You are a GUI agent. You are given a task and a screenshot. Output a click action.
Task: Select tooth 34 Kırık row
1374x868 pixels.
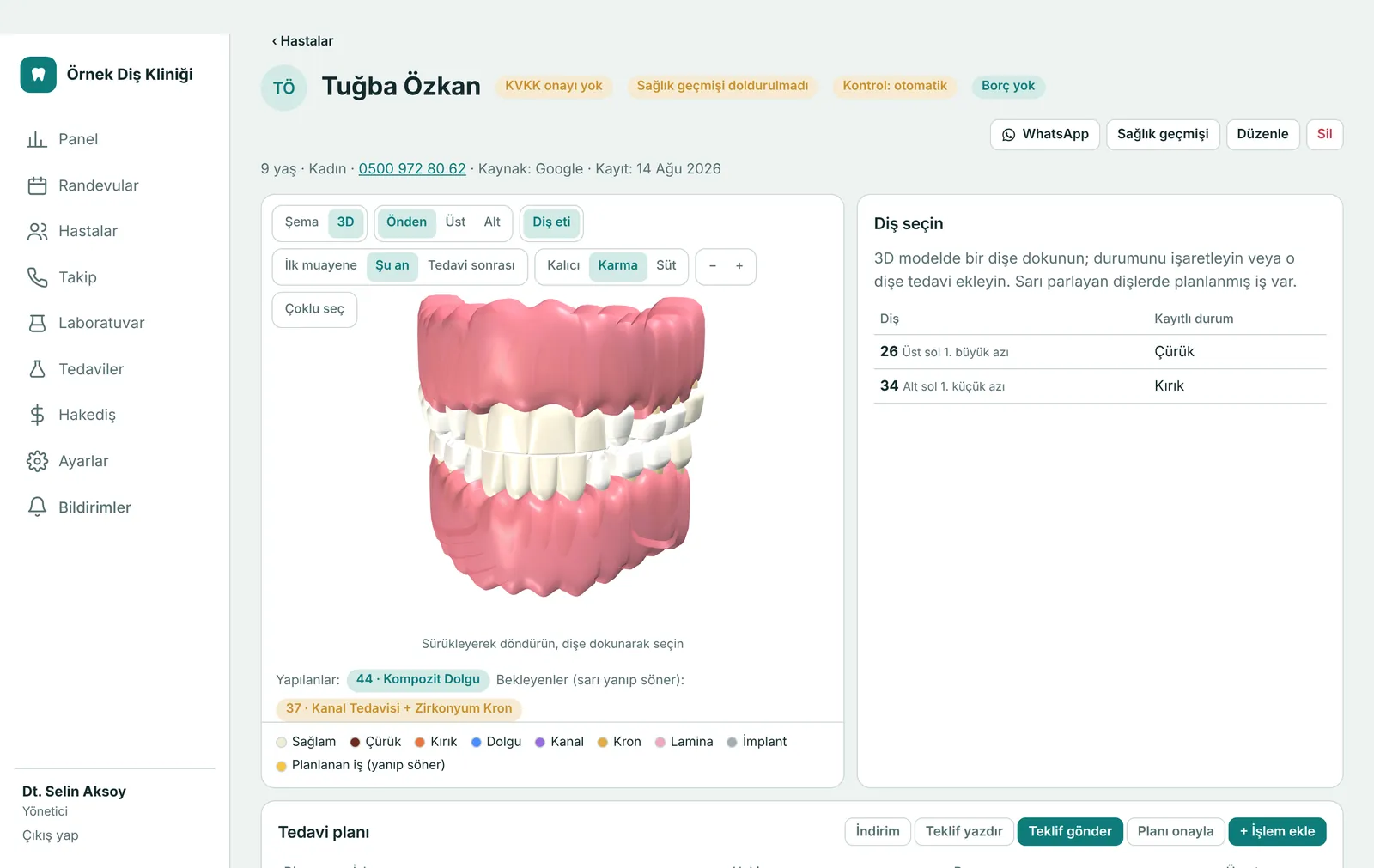coord(1100,386)
